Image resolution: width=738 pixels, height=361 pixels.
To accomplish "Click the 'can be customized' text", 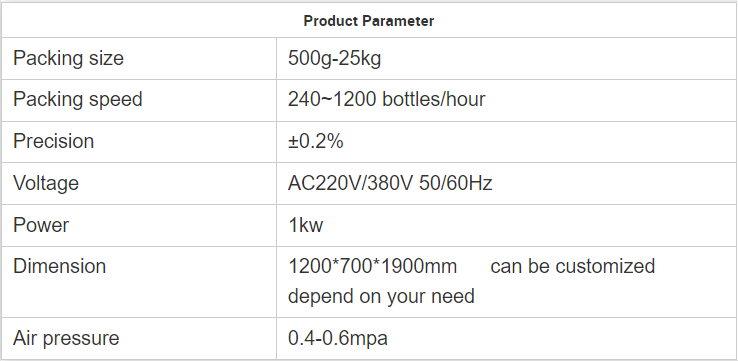I will (x=573, y=266).
